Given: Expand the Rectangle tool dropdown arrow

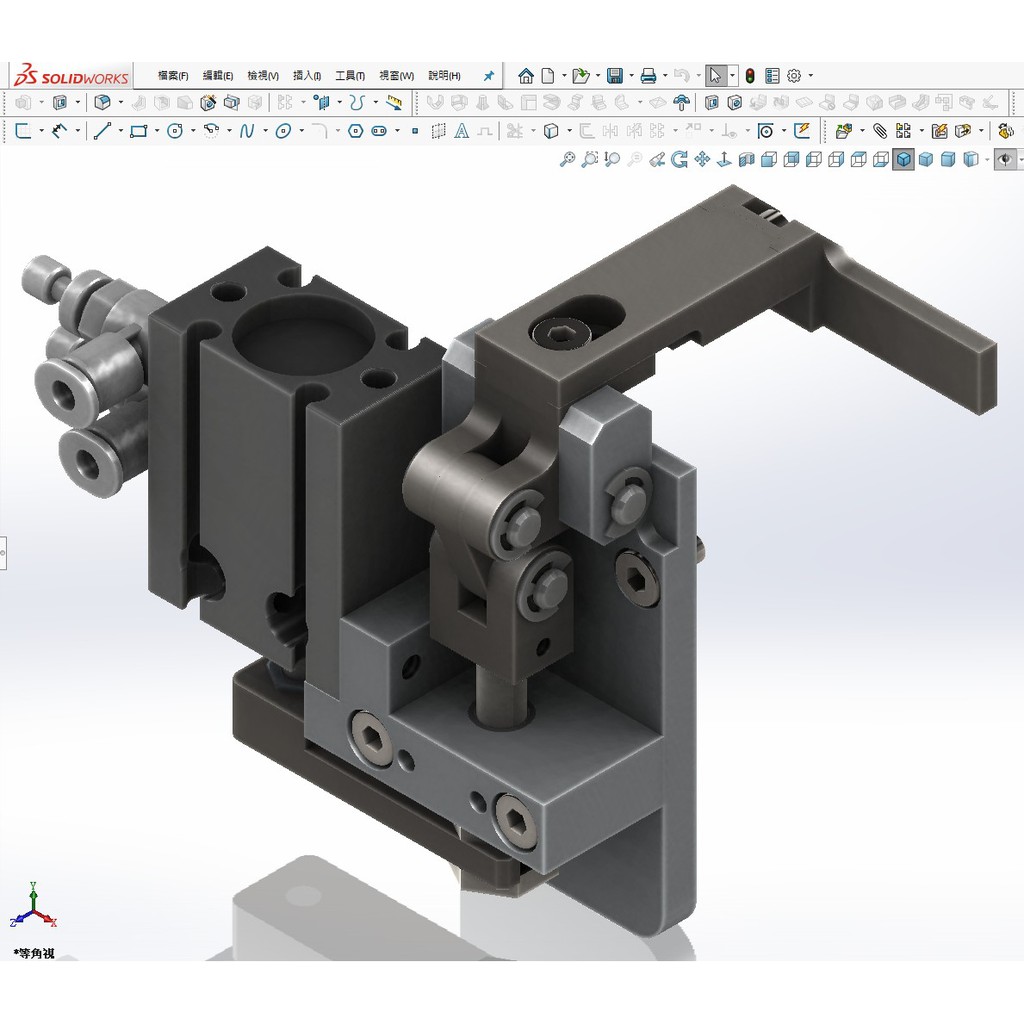Looking at the screenshot, I should (155, 131).
